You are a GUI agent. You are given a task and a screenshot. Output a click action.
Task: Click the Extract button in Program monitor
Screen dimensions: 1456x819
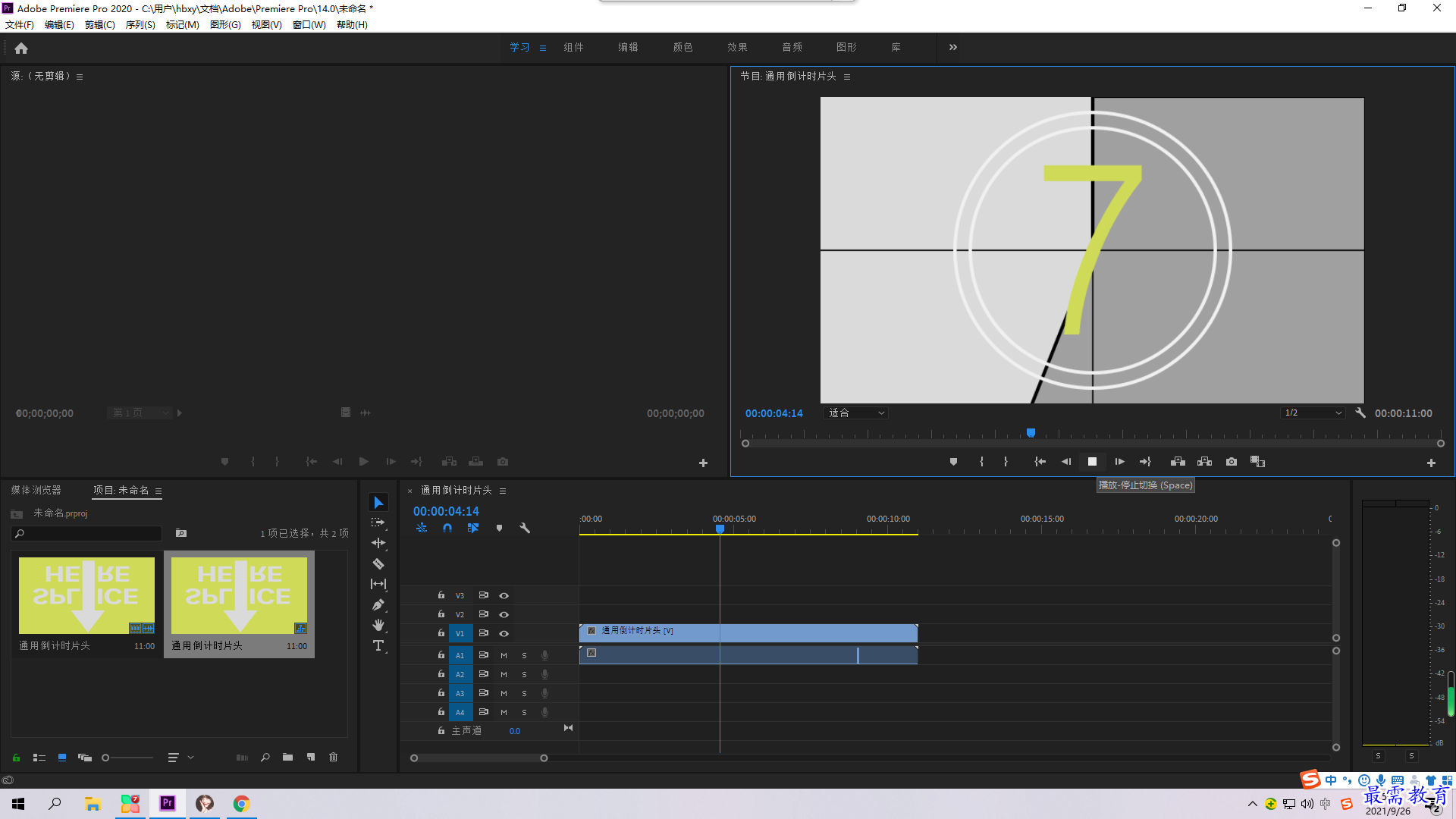tap(1204, 462)
